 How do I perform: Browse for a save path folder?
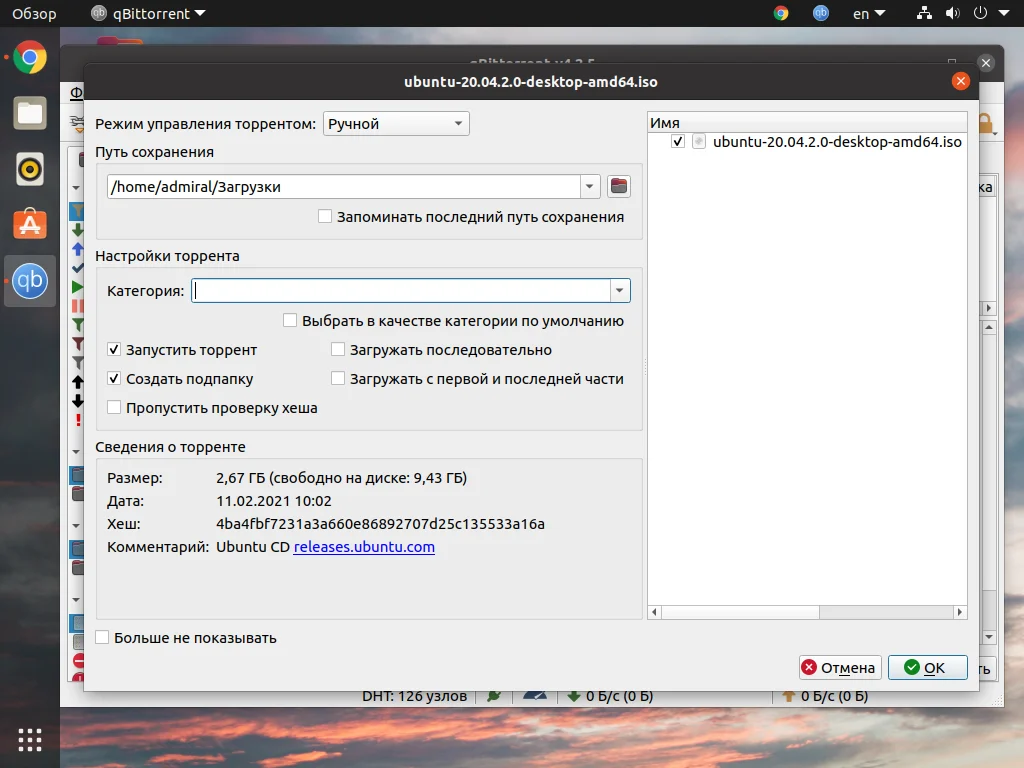click(x=618, y=186)
